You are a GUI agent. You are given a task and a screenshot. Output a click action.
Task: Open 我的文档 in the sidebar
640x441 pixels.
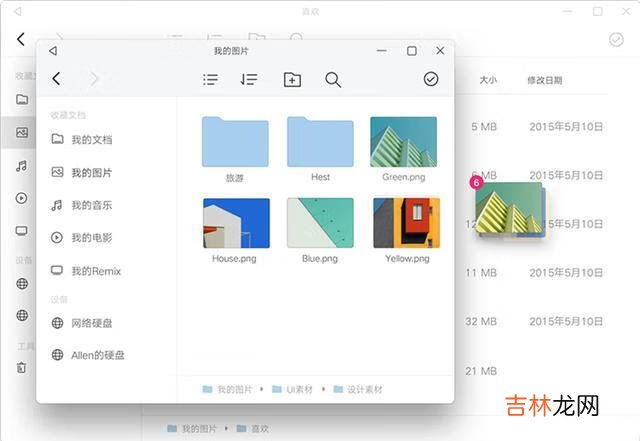pos(90,139)
